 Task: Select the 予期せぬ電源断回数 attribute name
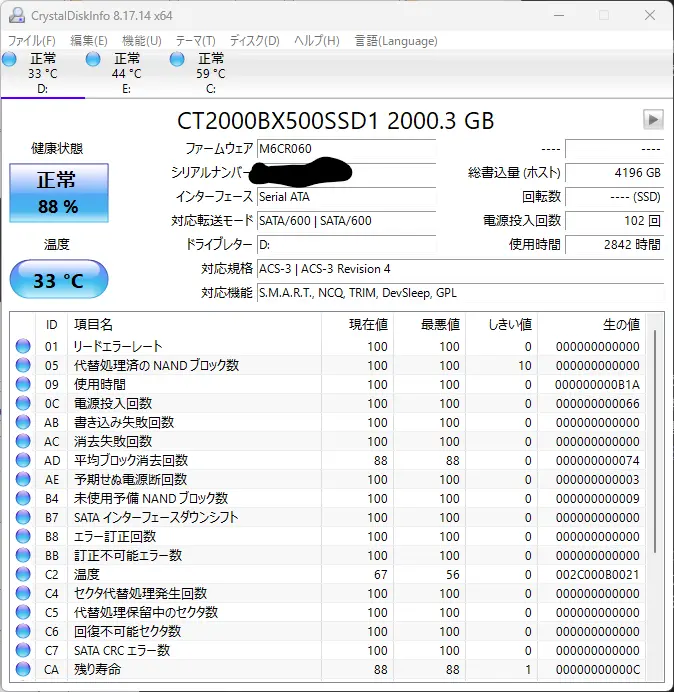130,479
